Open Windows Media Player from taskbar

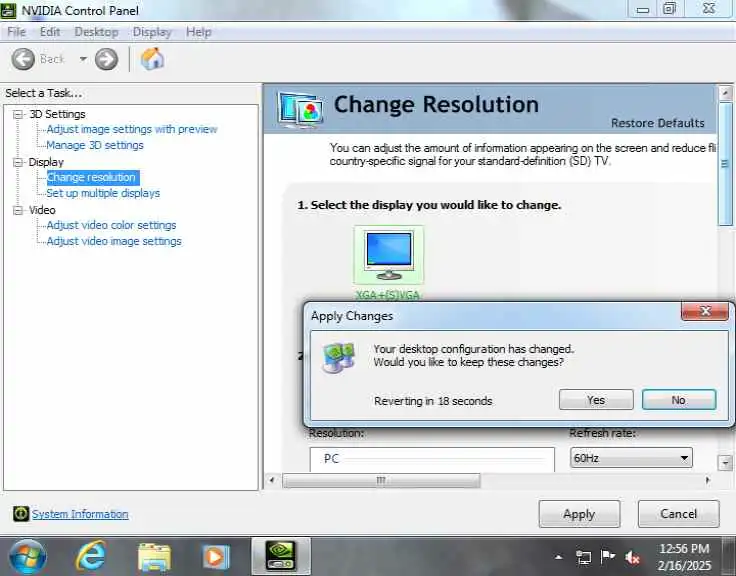click(x=215, y=557)
